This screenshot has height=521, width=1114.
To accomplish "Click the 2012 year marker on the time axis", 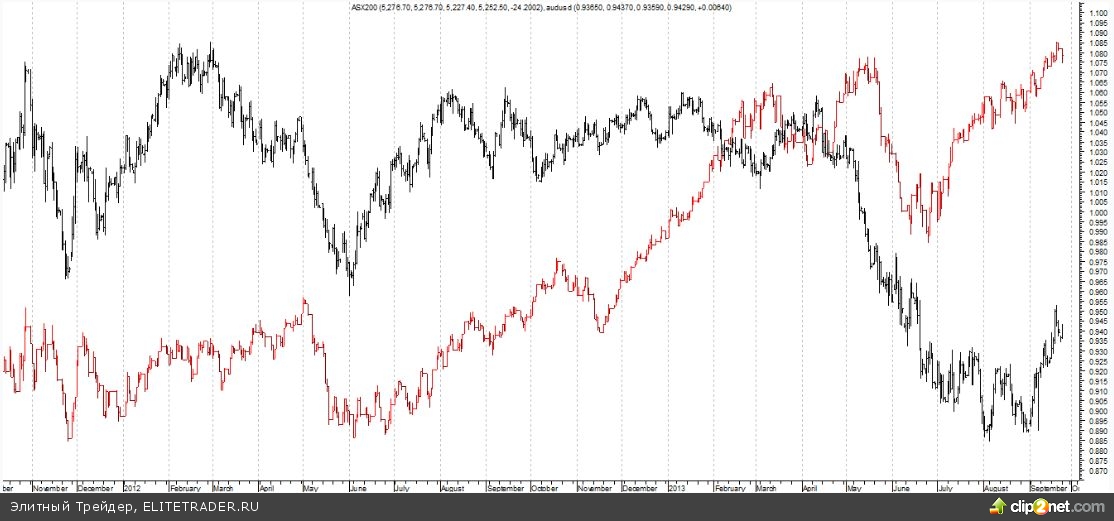I will [x=133, y=489].
